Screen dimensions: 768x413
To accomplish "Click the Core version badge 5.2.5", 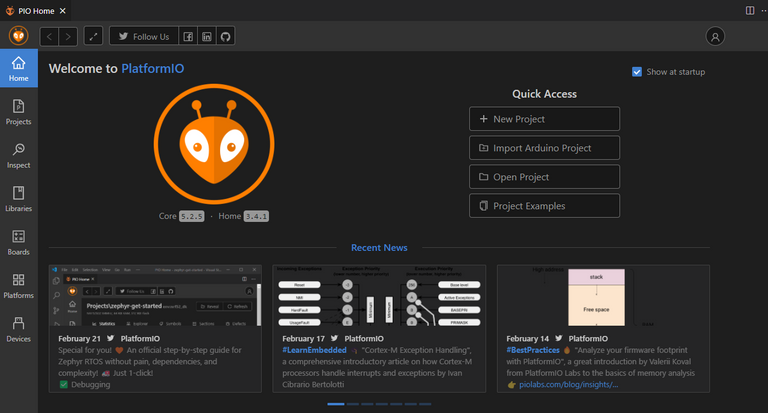I will click(192, 216).
